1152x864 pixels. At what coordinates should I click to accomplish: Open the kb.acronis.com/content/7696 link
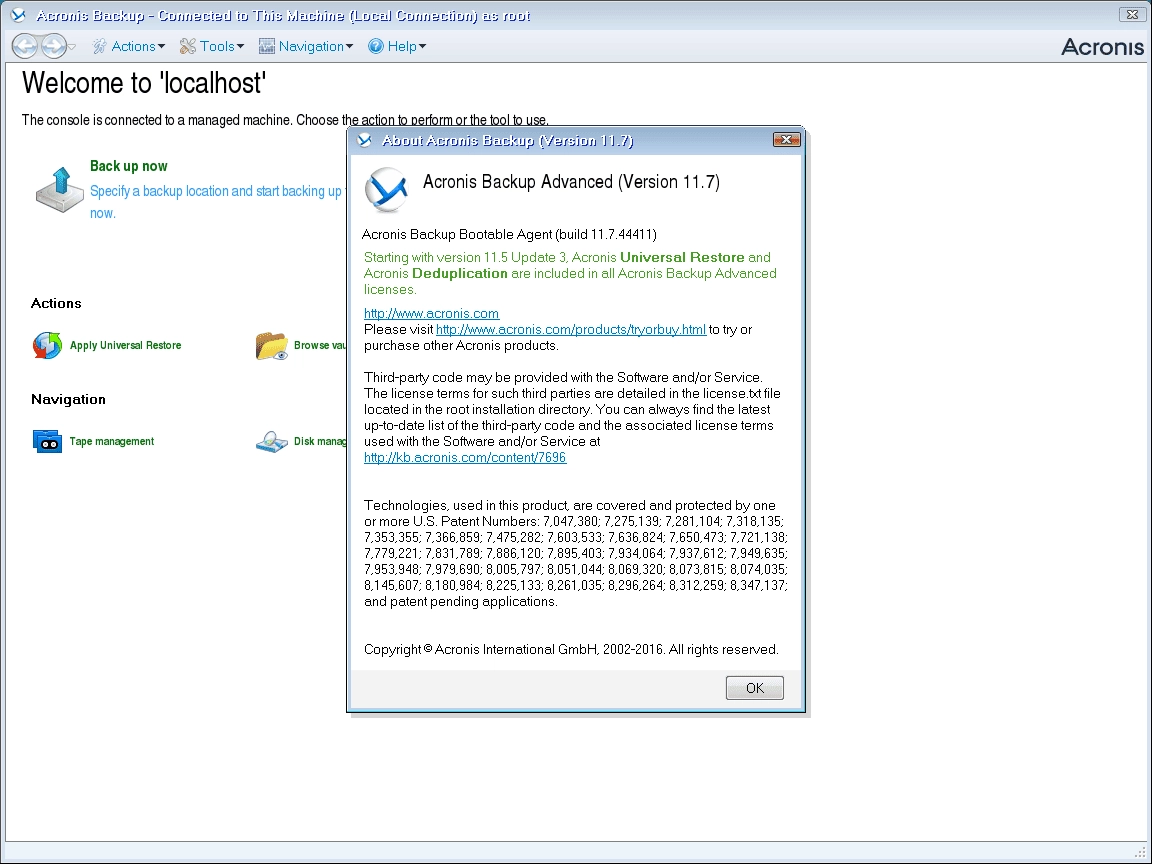(465, 458)
